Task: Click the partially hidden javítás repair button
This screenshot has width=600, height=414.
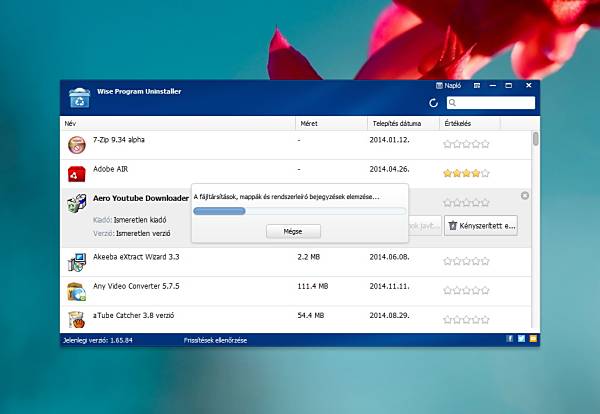Action: 425,226
